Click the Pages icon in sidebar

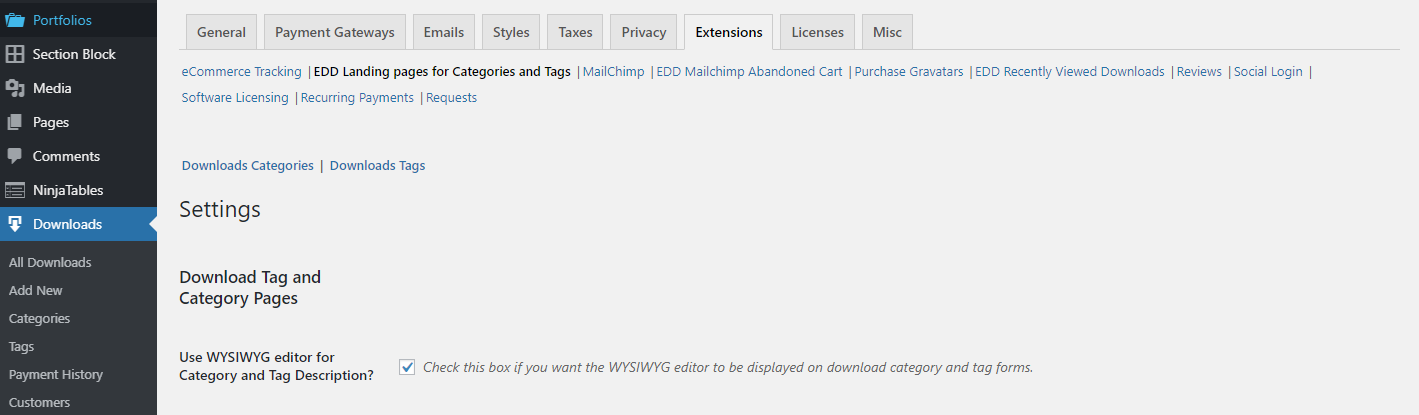coord(15,122)
